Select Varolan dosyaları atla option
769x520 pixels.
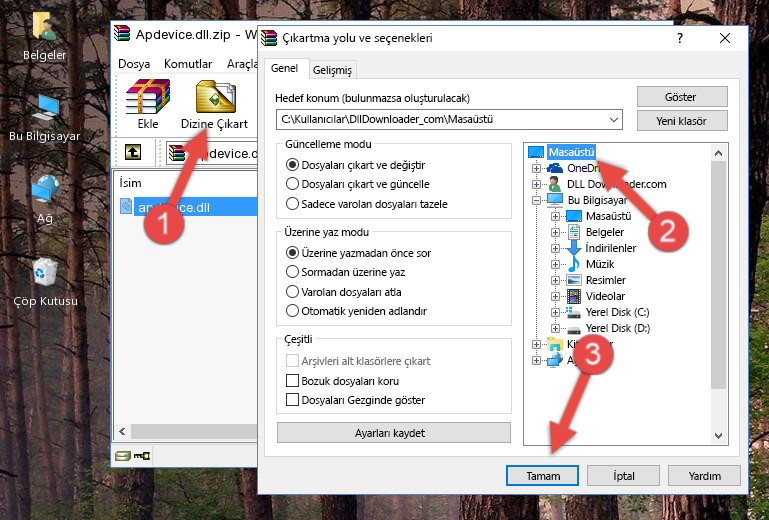(292, 291)
